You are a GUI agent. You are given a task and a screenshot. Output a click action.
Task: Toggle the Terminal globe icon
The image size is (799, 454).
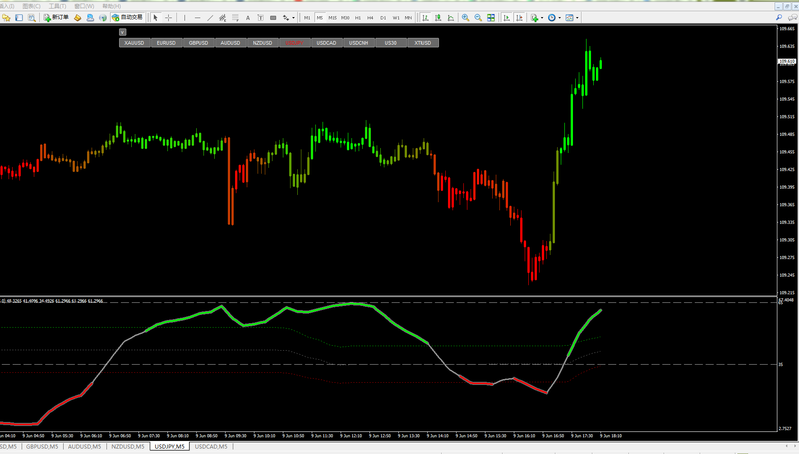tap(103, 18)
